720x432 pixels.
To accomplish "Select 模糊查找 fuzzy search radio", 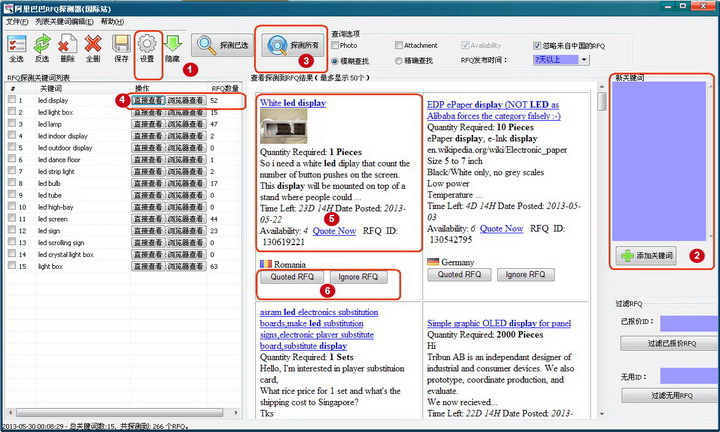I will [335, 61].
